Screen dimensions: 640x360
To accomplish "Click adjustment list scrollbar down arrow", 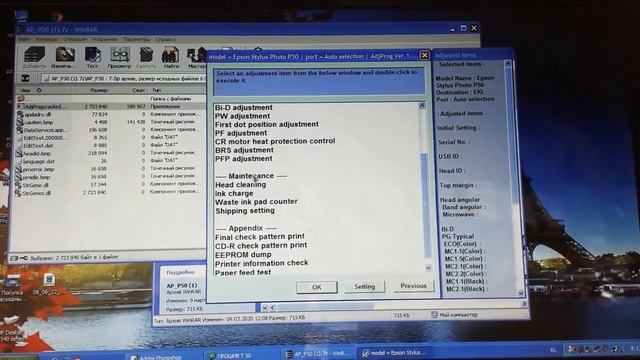I will 428,268.
